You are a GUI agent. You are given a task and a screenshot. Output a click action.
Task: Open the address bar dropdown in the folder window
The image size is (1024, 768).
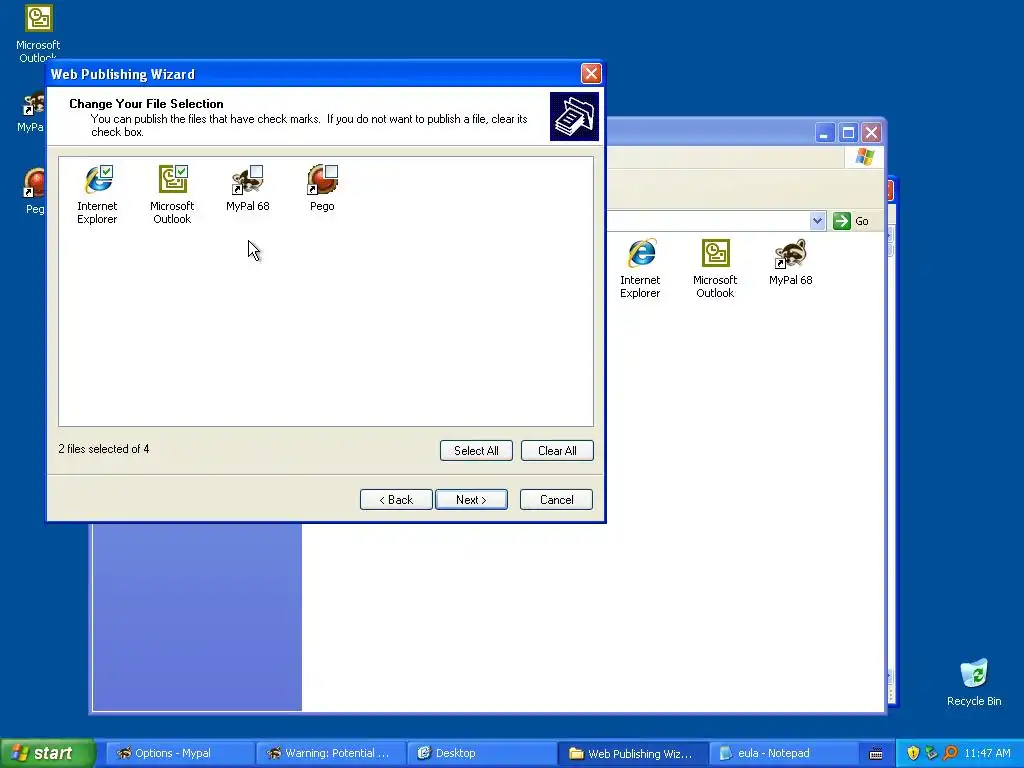817,221
